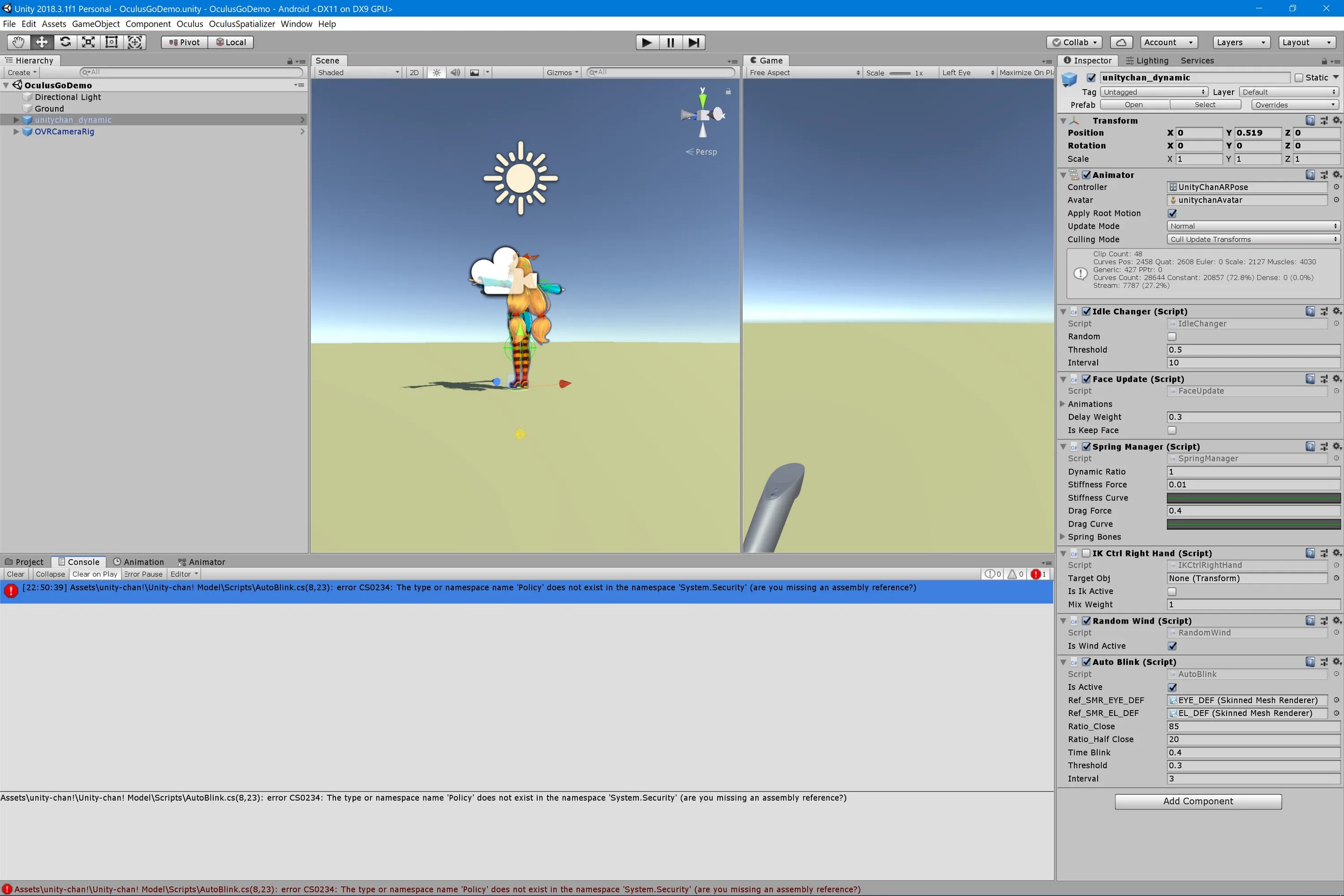Viewport: 1344px width, 896px height.
Task: Open the Culling Mode dropdown
Action: click(x=1253, y=239)
